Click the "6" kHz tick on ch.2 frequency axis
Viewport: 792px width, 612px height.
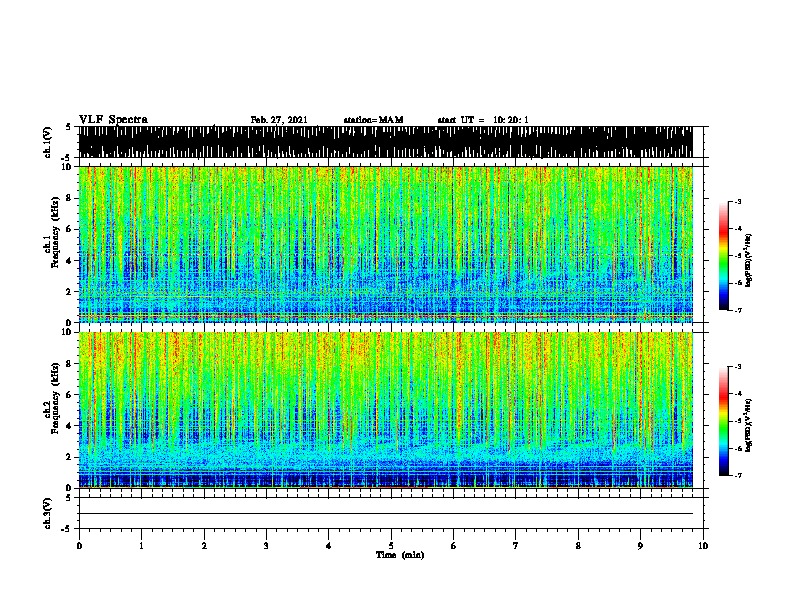pos(70,395)
